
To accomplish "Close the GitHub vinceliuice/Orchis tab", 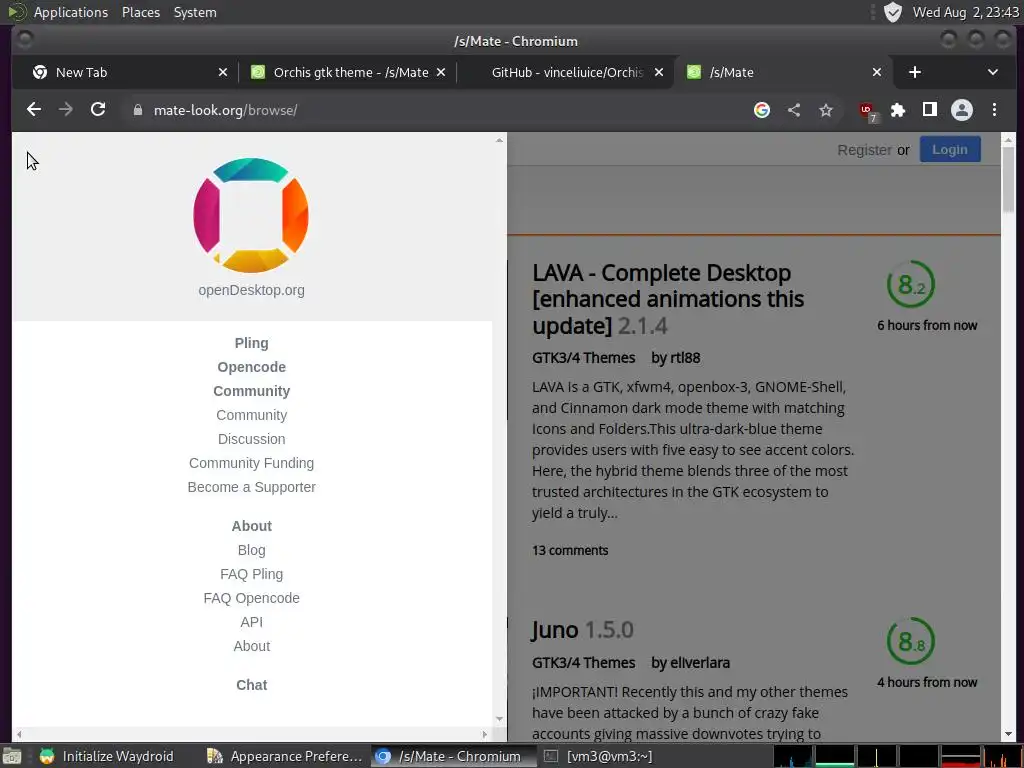I will point(659,72).
